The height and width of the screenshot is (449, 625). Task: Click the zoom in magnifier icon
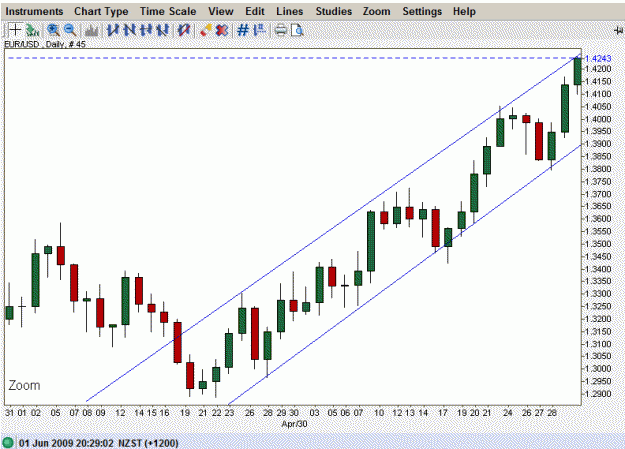pos(53,30)
